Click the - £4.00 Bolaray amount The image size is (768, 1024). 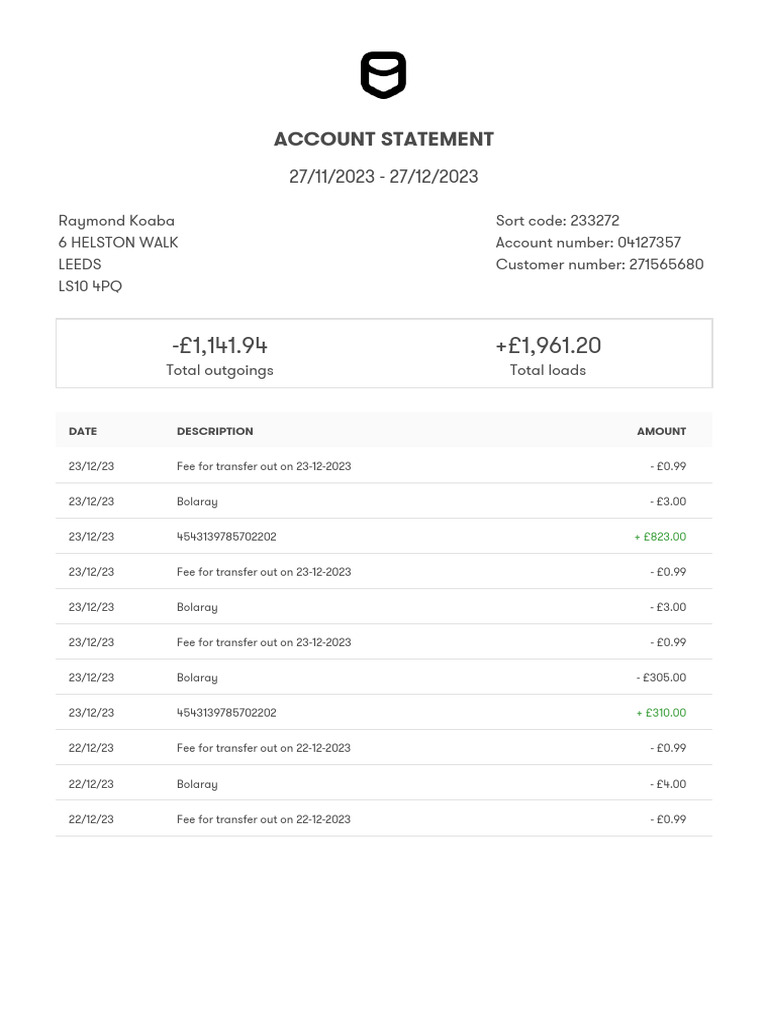coord(668,784)
